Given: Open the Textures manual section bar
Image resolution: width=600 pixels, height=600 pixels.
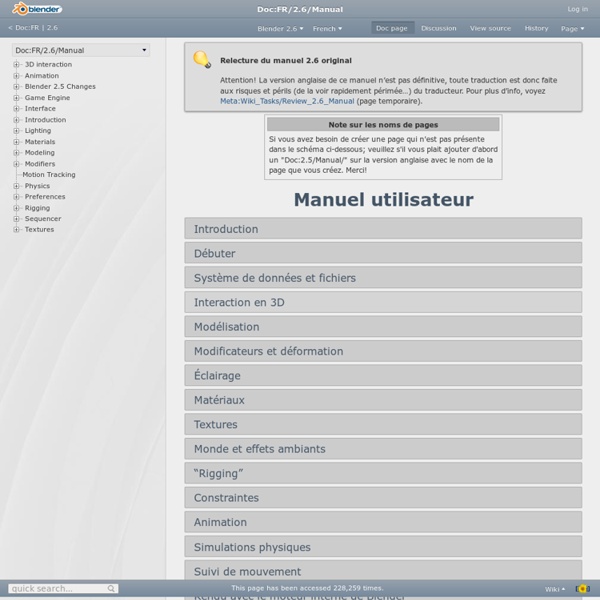Looking at the screenshot, I should tap(383, 424).
